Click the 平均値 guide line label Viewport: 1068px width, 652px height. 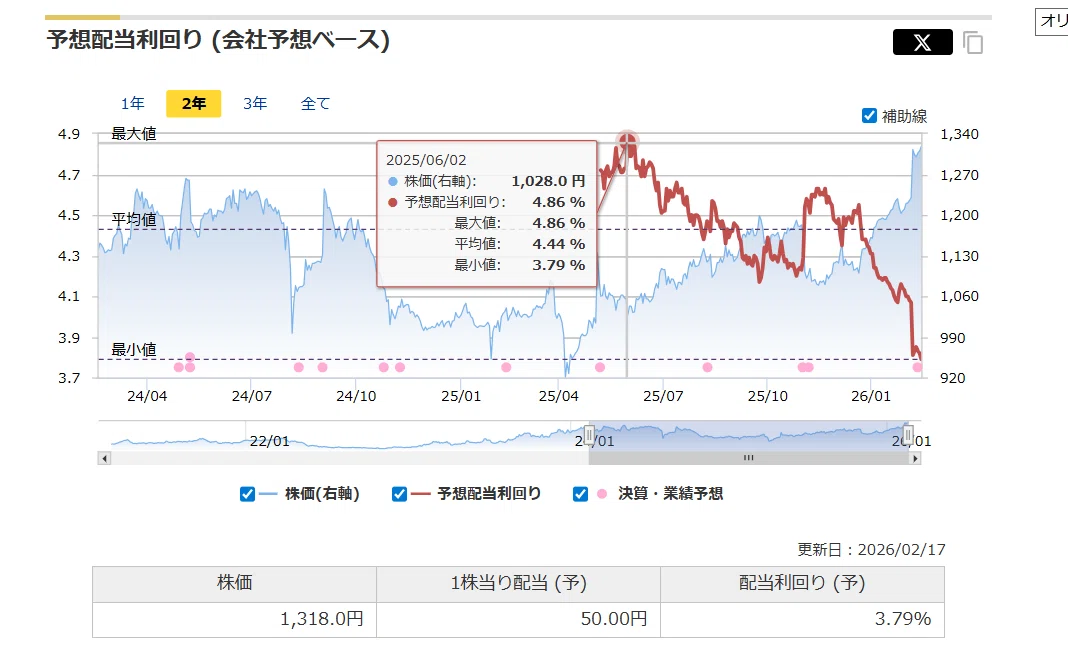click(x=134, y=219)
